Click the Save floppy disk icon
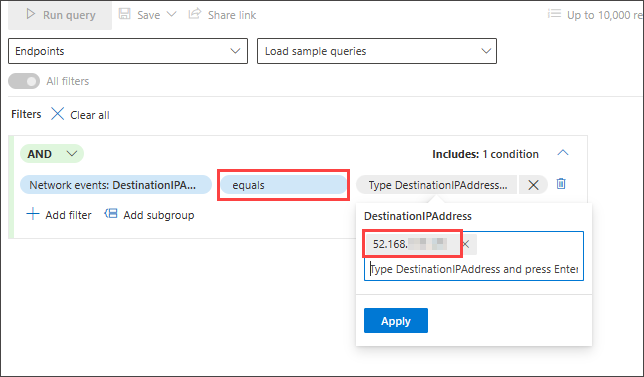Viewport: 644px width, 377px height. (124, 14)
